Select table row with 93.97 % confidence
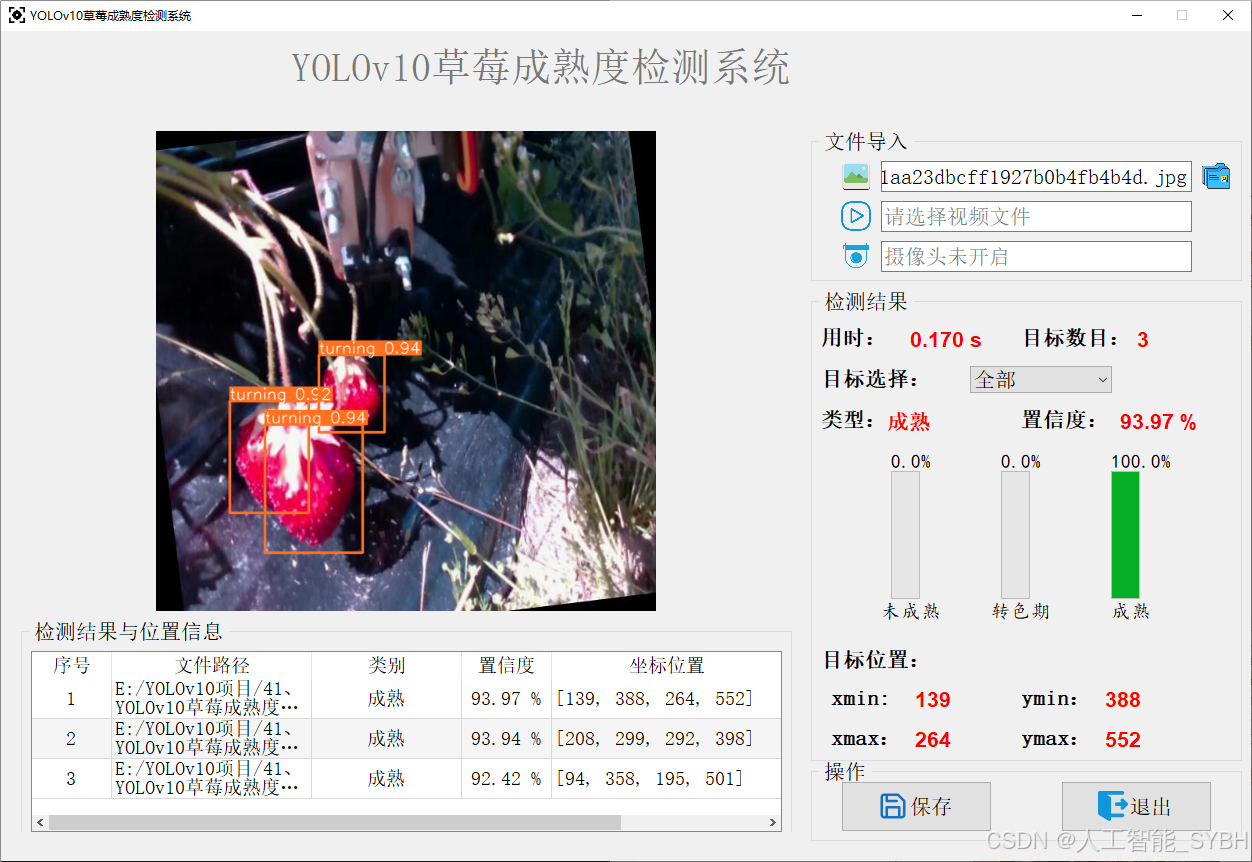The image size is (1252, 862). pyautogui.click(x=407, y=698)
